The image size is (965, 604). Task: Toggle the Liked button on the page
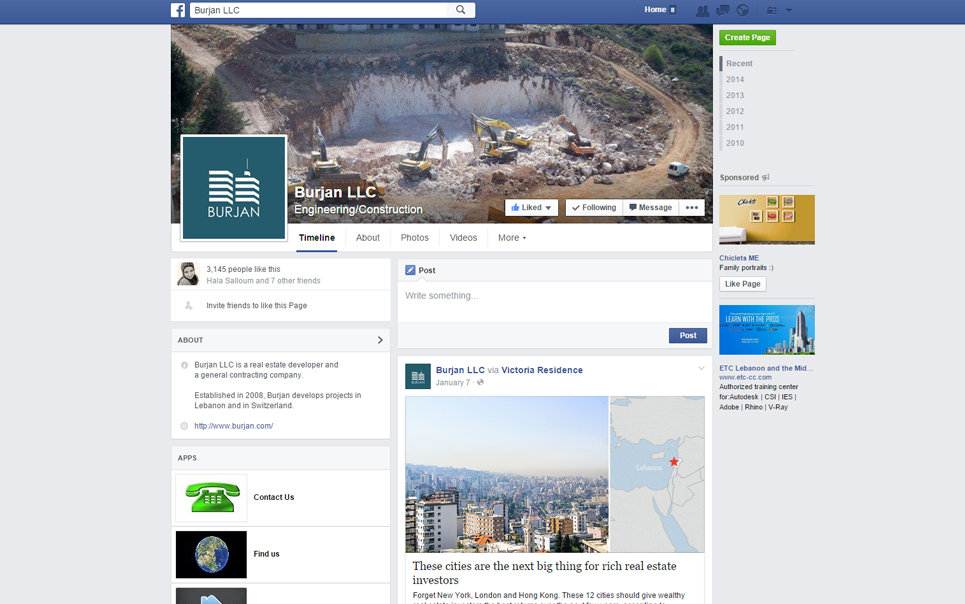[531, 208]
